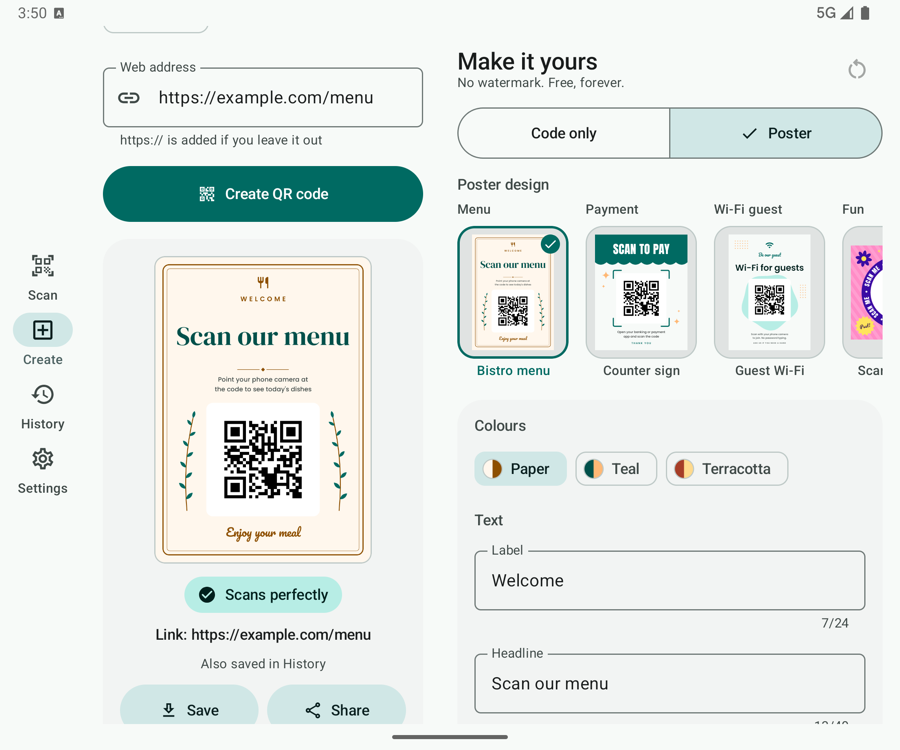Select the partially visible Fun poster design

tap(863, 292)
